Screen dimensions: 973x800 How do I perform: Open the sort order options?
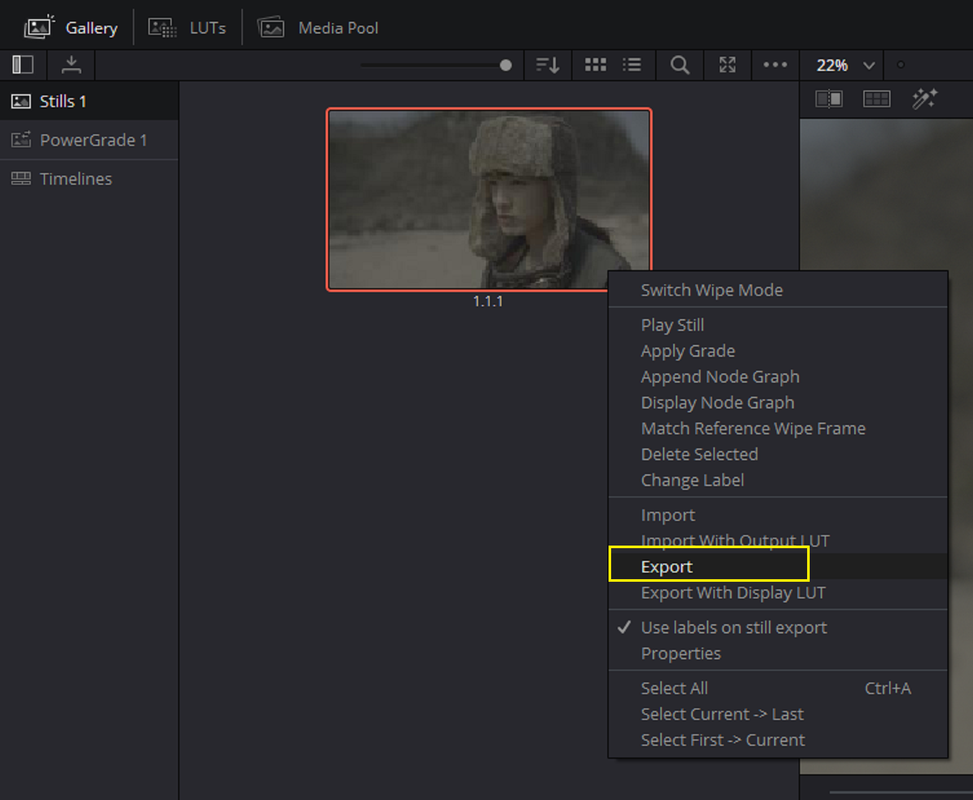tap(547, 65)
